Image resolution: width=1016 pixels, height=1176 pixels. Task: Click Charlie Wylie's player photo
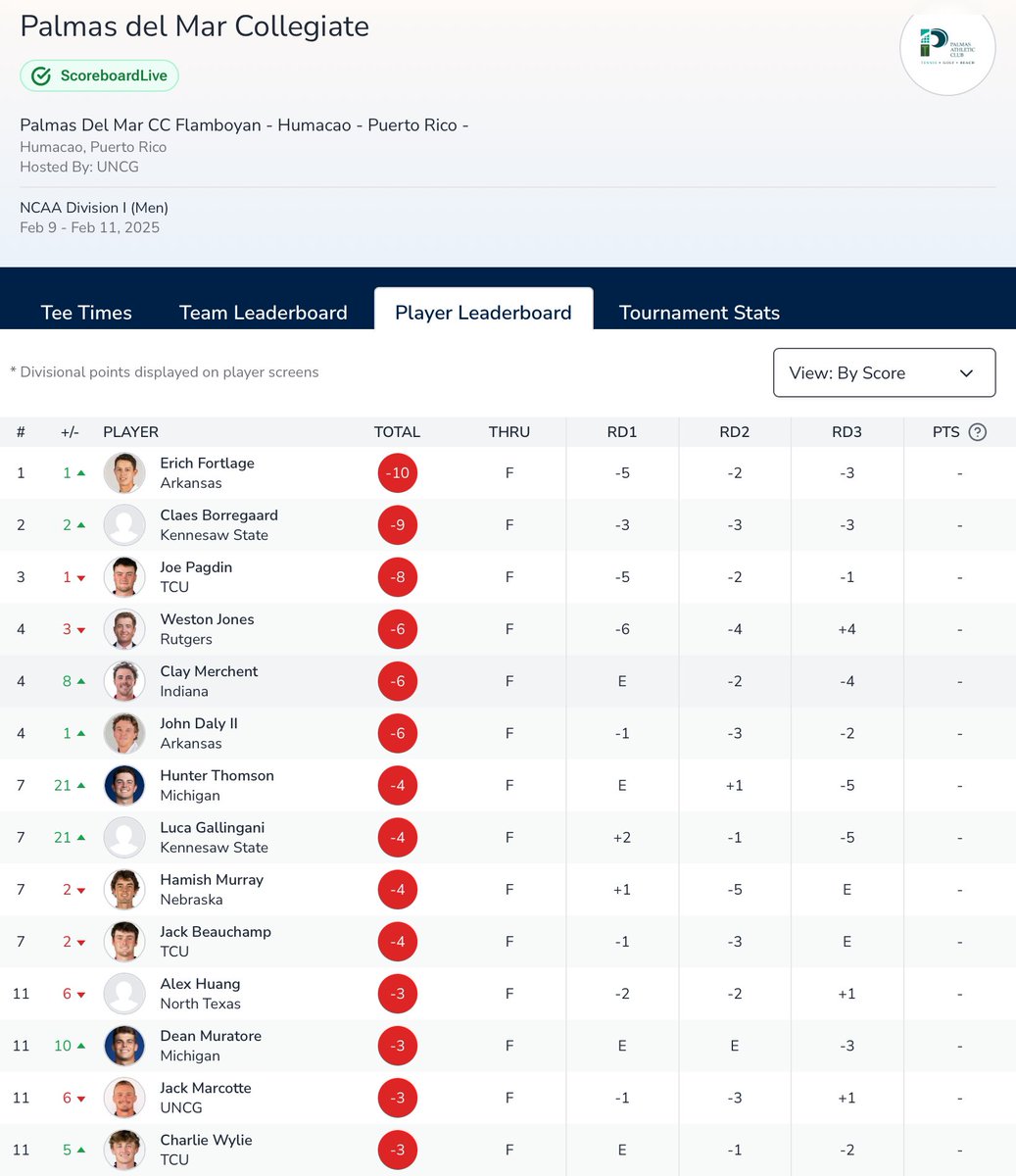124,1149
